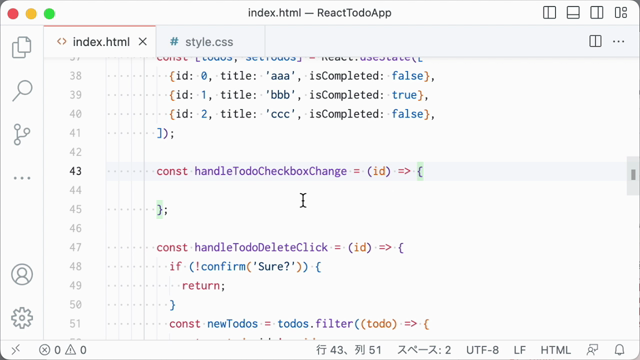Click the 'ccc' title string on line 40

tap(280, 114)
